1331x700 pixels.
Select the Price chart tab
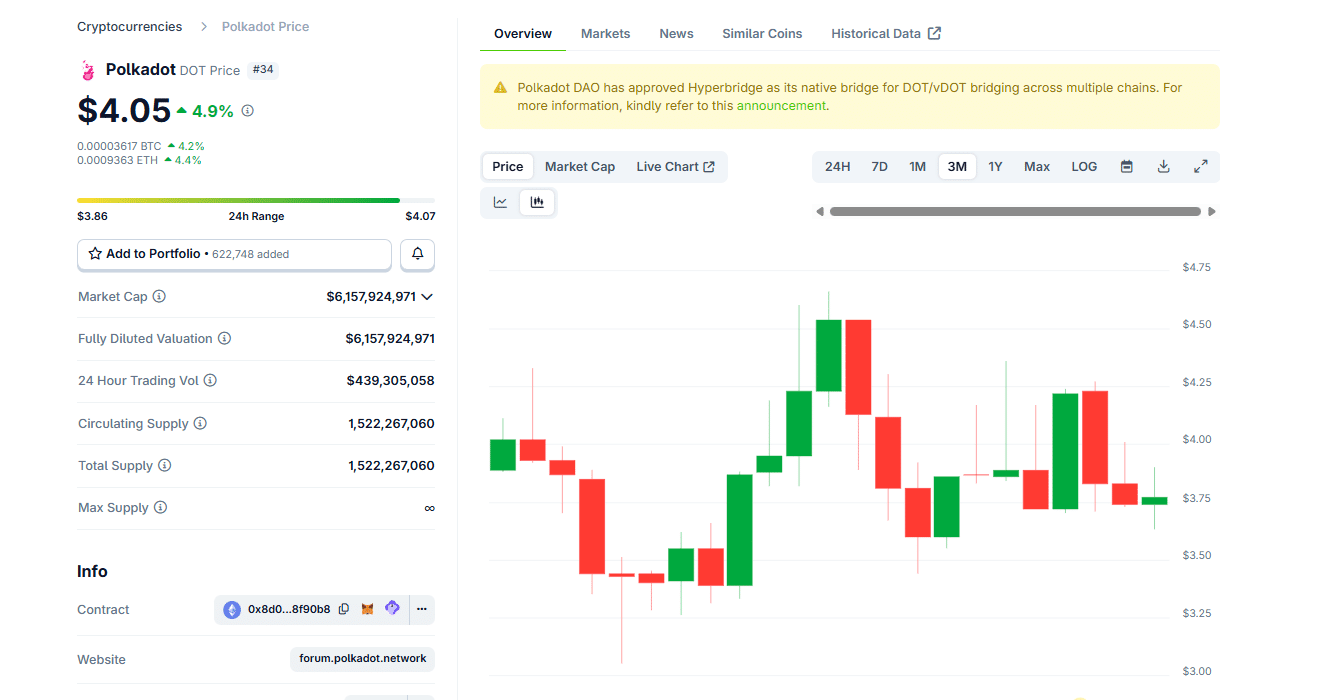click(508, 167)
